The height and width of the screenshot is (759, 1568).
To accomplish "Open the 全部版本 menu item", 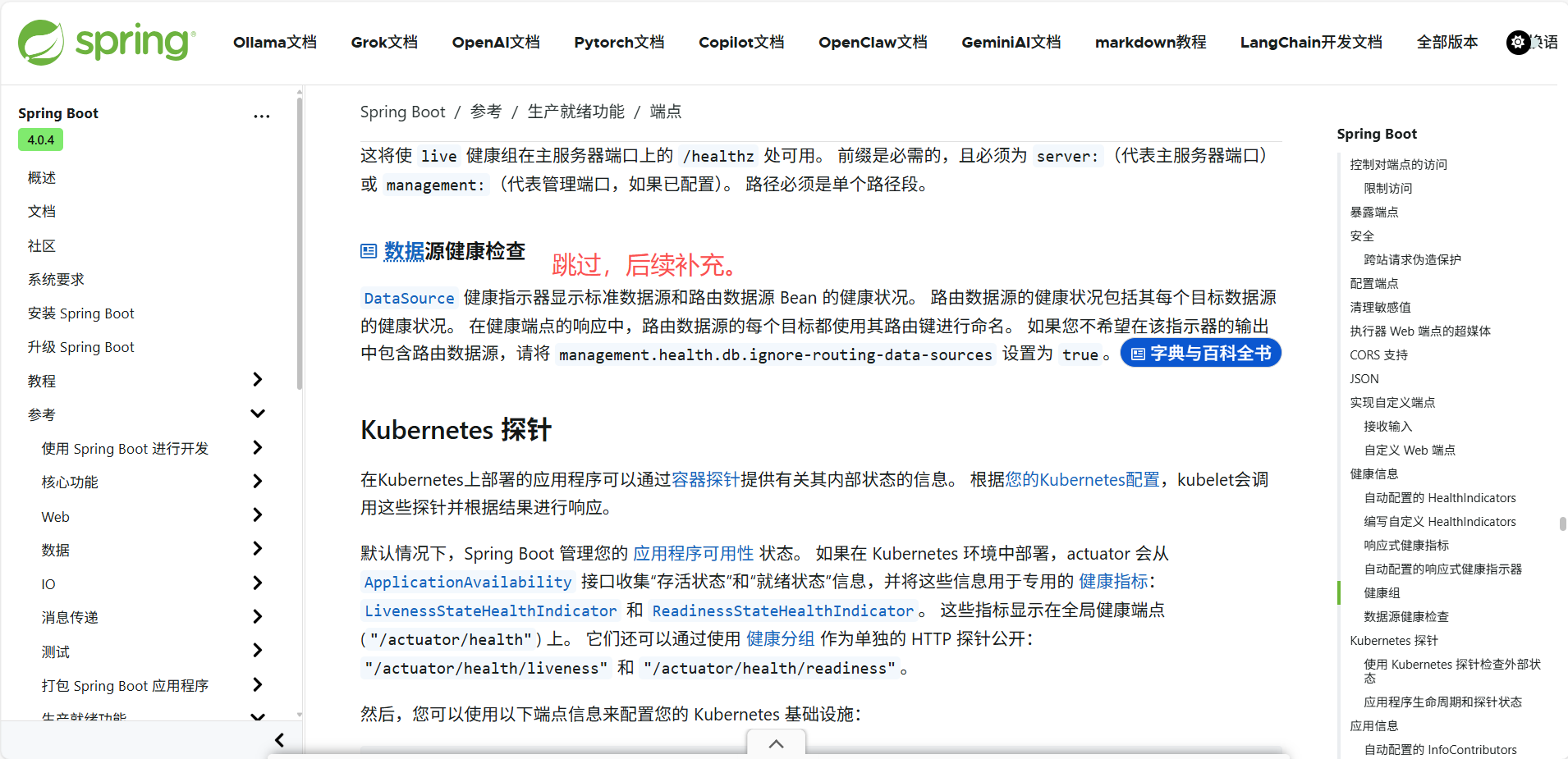I will point(1447,43).
